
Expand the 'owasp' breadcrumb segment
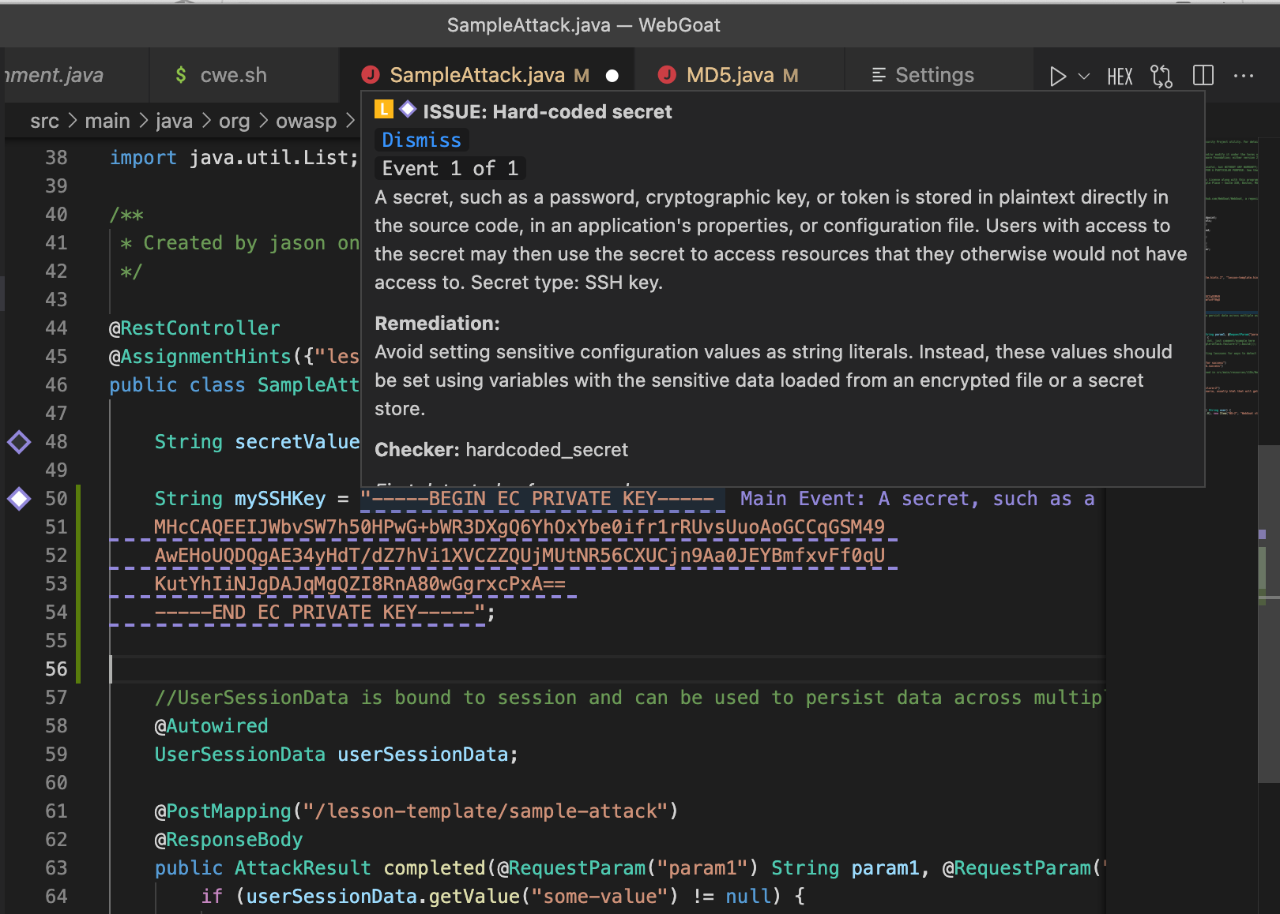point(306,121)
